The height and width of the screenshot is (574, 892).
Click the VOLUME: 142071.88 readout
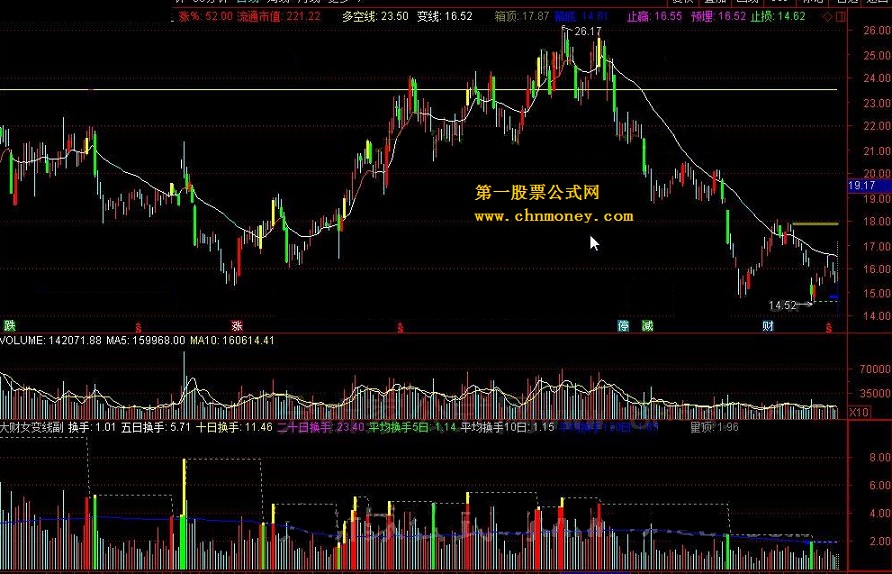(51, 340)
